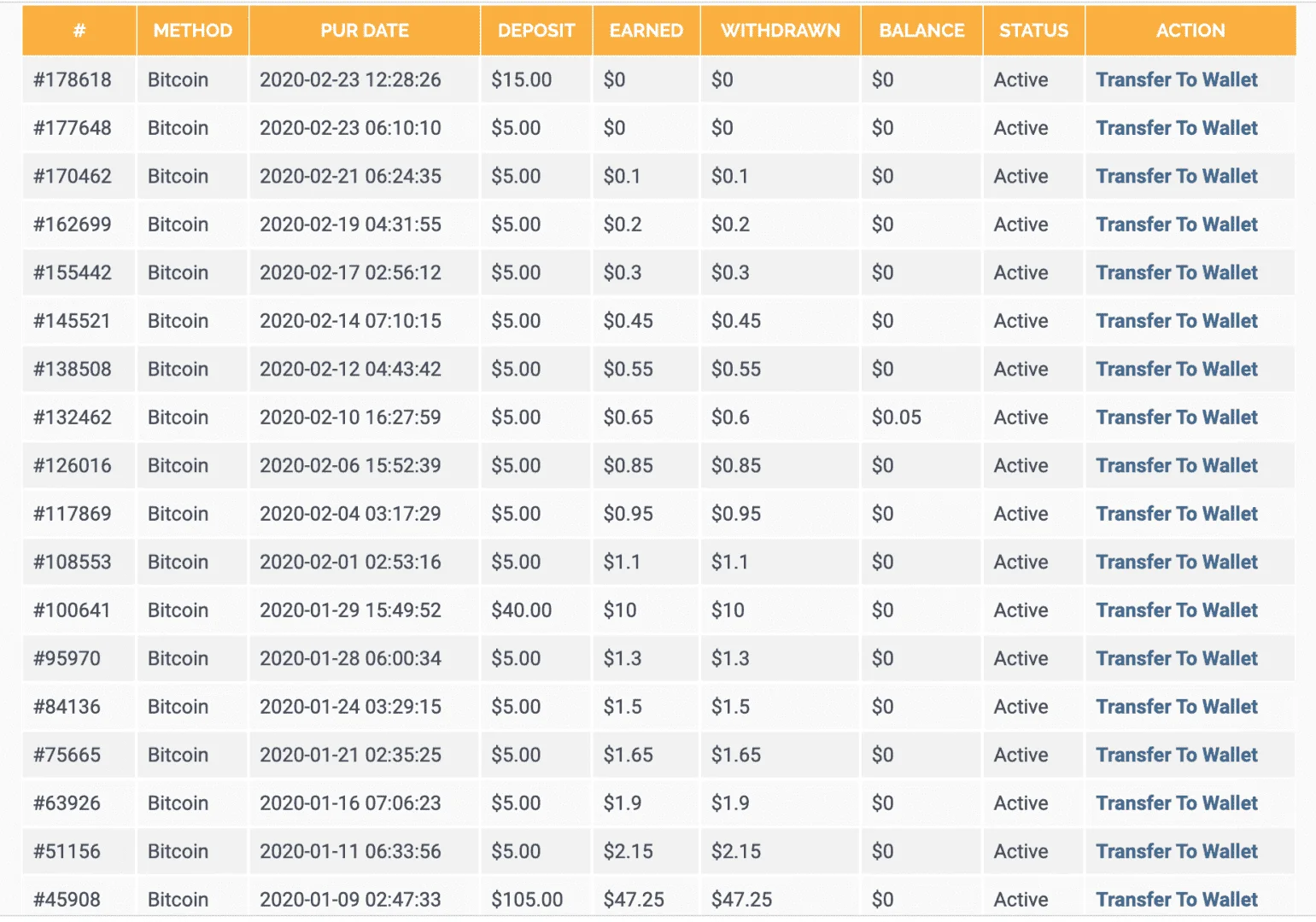
Task: Click the EARNED column header
Action: click(x=646, y=31)
